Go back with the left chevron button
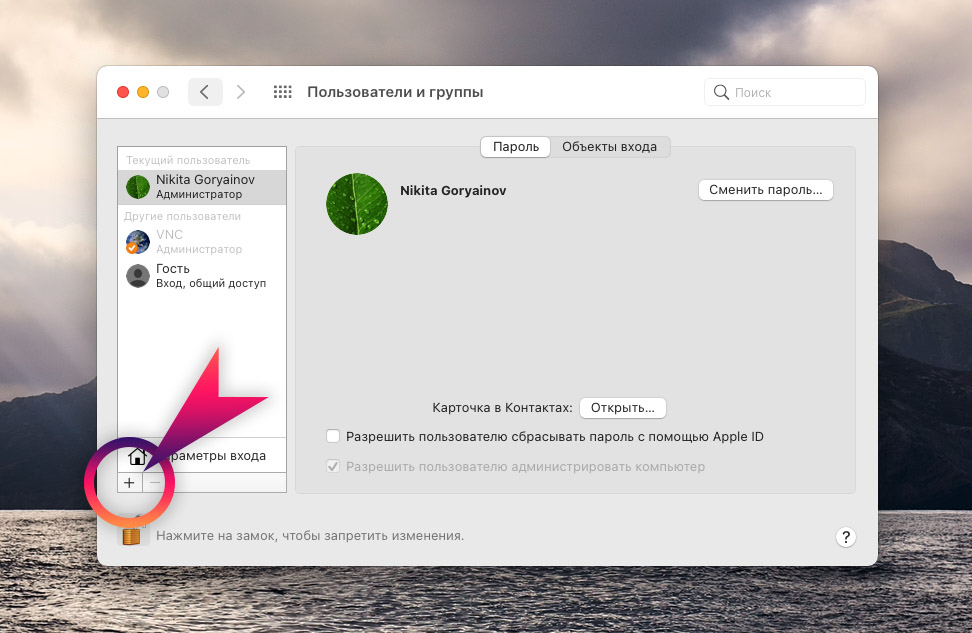 coord(205,92)
